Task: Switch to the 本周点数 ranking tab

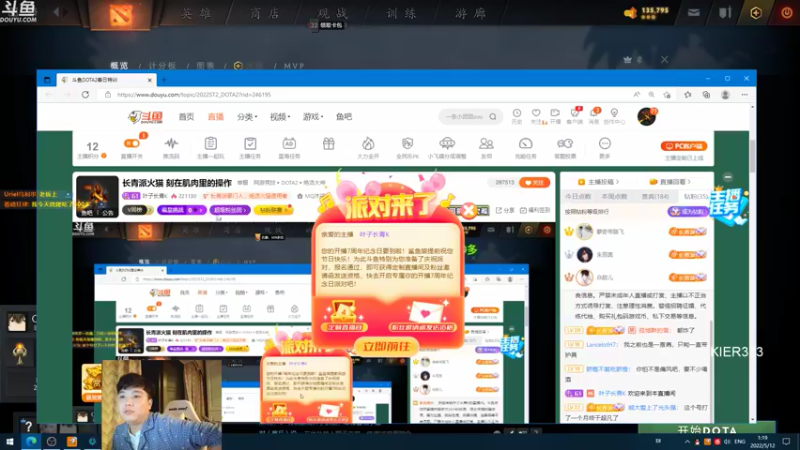Action: pyautogui.click(x=615, y=196)
